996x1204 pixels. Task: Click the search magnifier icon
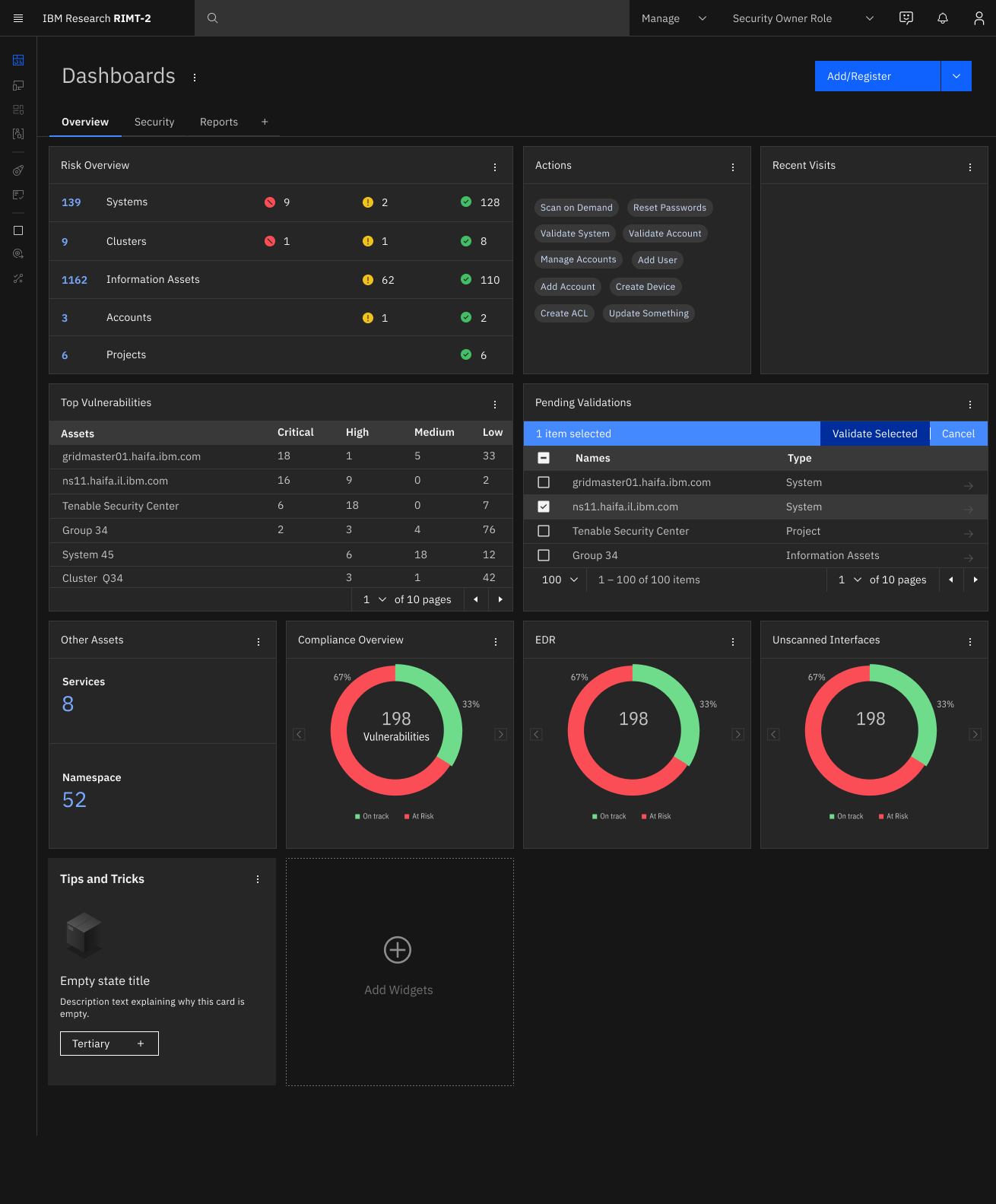point(213,18)
